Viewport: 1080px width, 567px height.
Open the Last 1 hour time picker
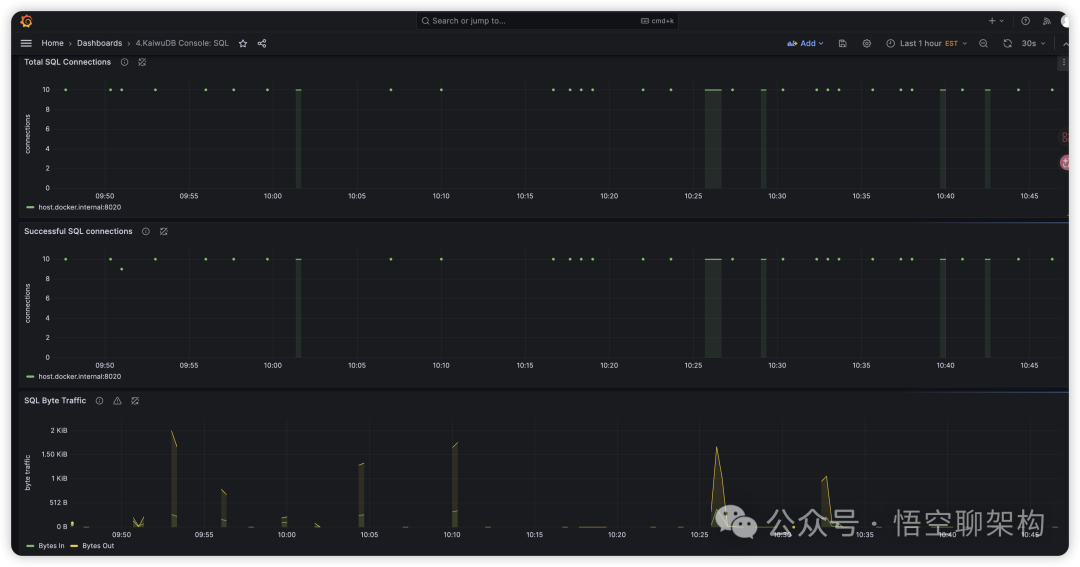tap(926, 44)
